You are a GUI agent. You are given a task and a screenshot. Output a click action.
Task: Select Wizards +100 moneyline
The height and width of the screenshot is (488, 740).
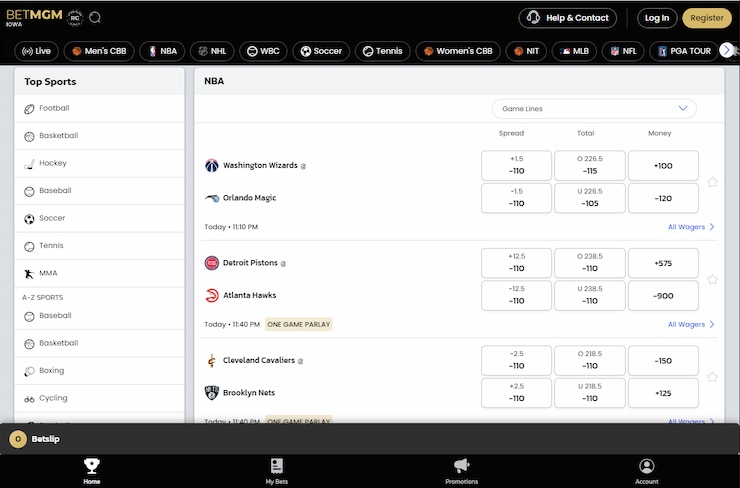pos(663,166)
